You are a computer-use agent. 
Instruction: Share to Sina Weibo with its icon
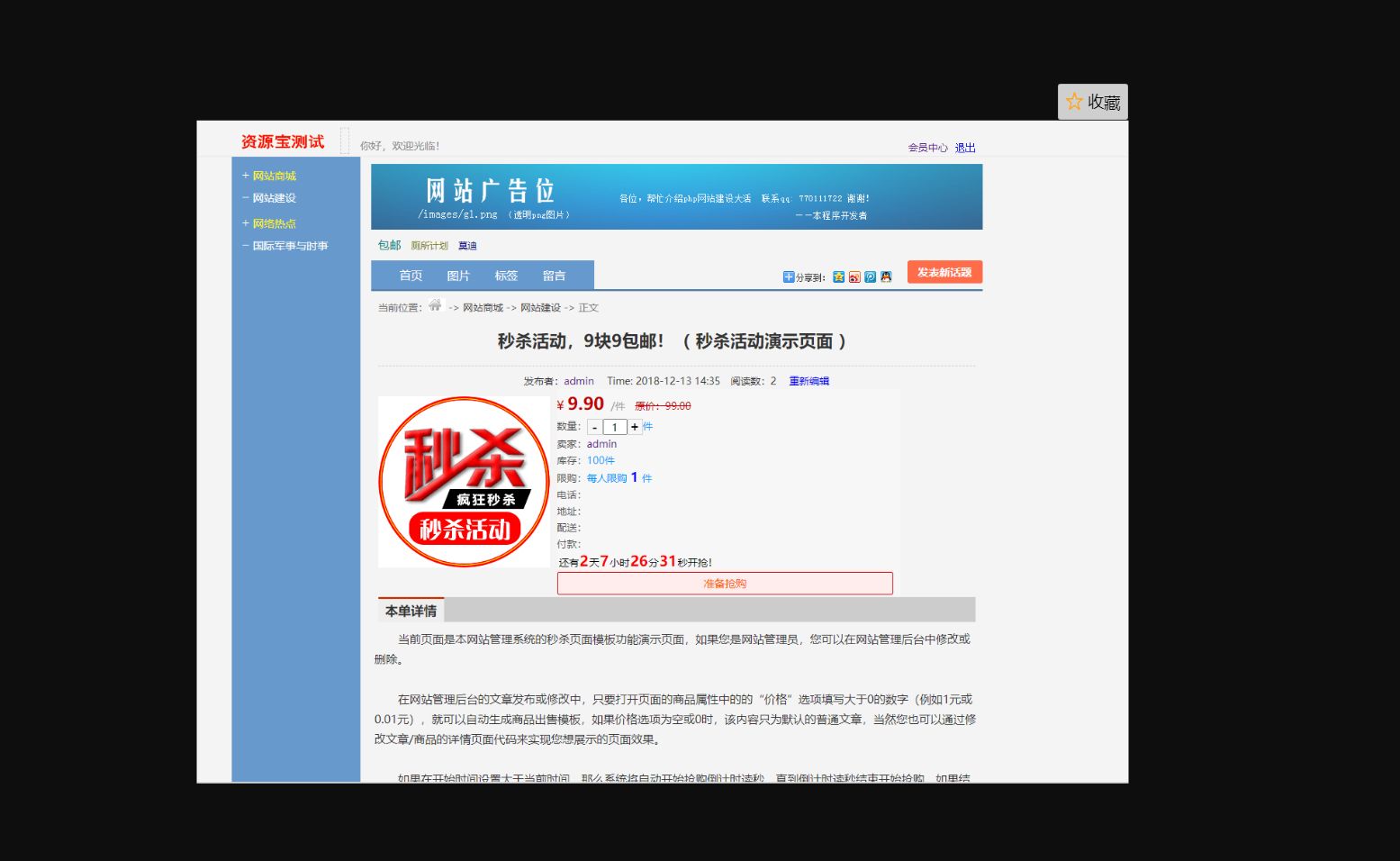(854, 276)
